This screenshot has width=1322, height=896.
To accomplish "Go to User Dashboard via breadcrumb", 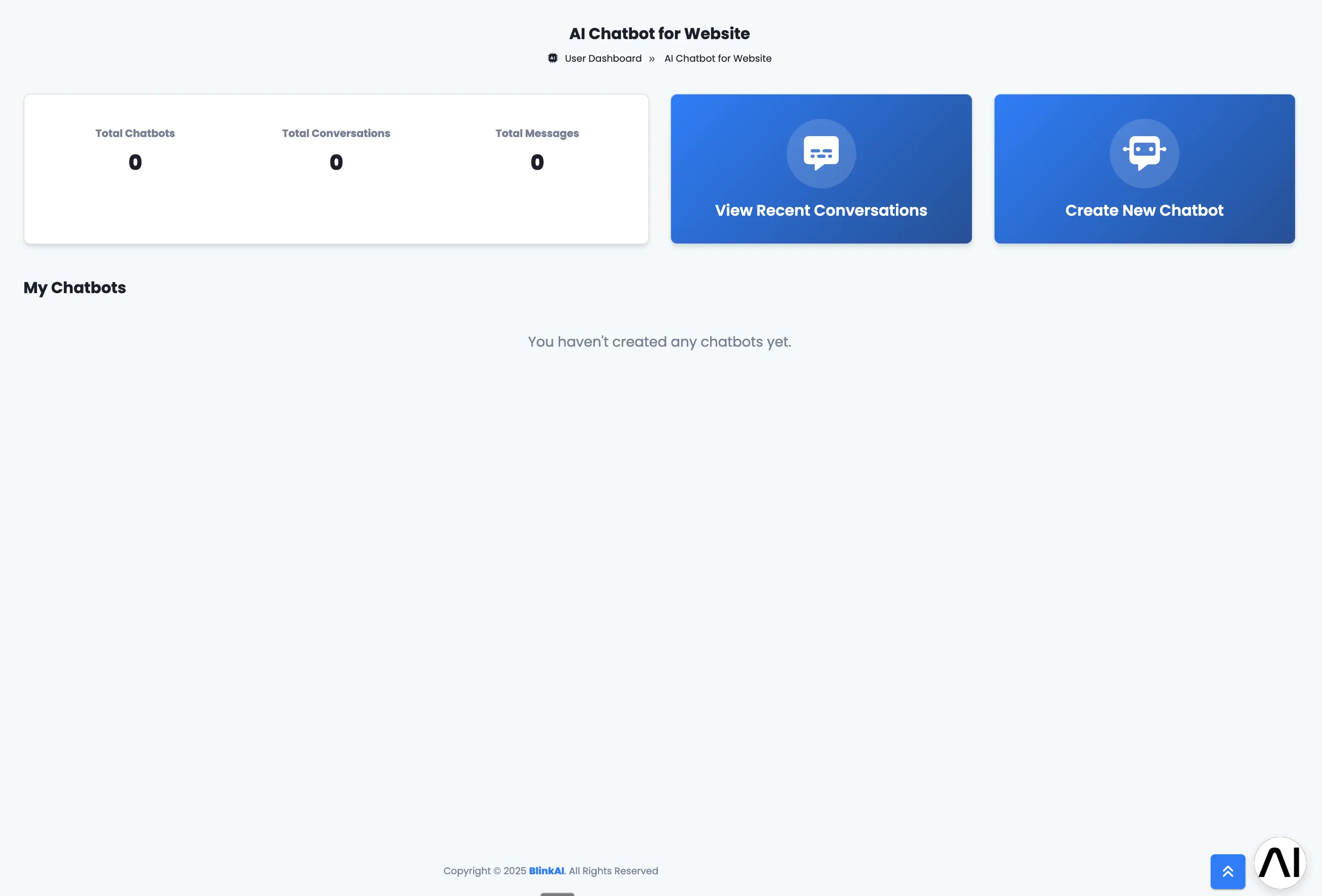I will pos(603,58).
